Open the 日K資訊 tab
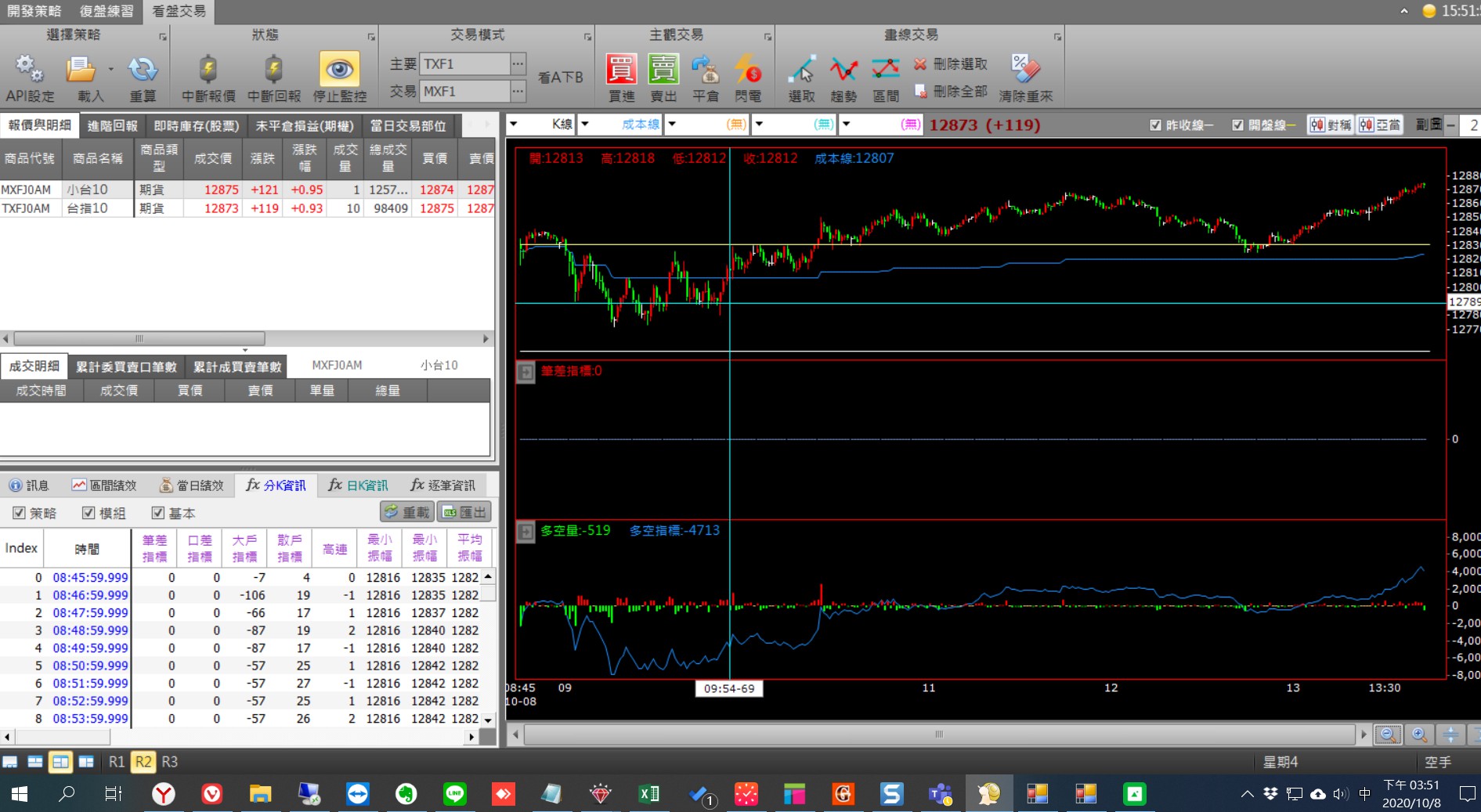1481x812 pixels. (359, 485)
